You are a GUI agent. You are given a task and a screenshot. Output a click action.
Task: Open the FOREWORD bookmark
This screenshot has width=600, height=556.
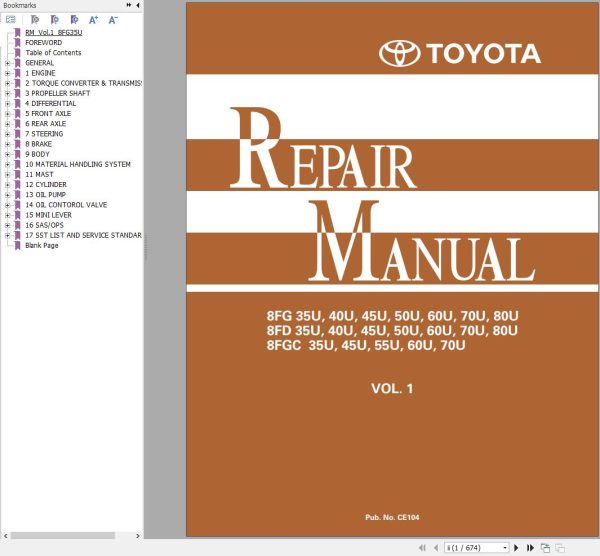click(43, 42)
